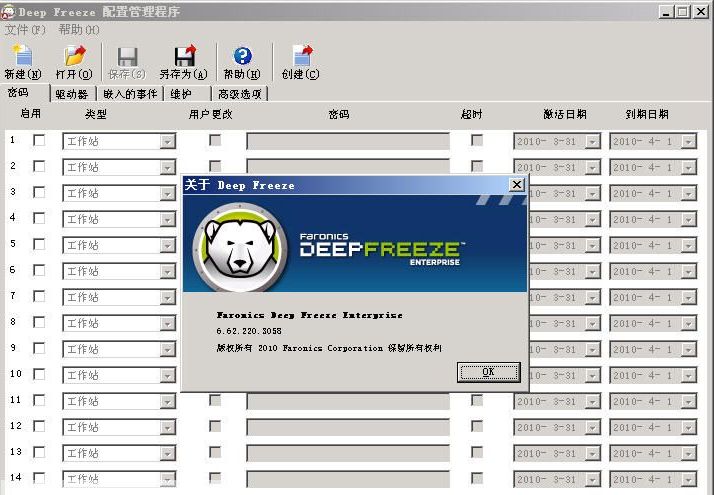
Task: Tick the 启用 checkbox in row 12
Action: 40,426
